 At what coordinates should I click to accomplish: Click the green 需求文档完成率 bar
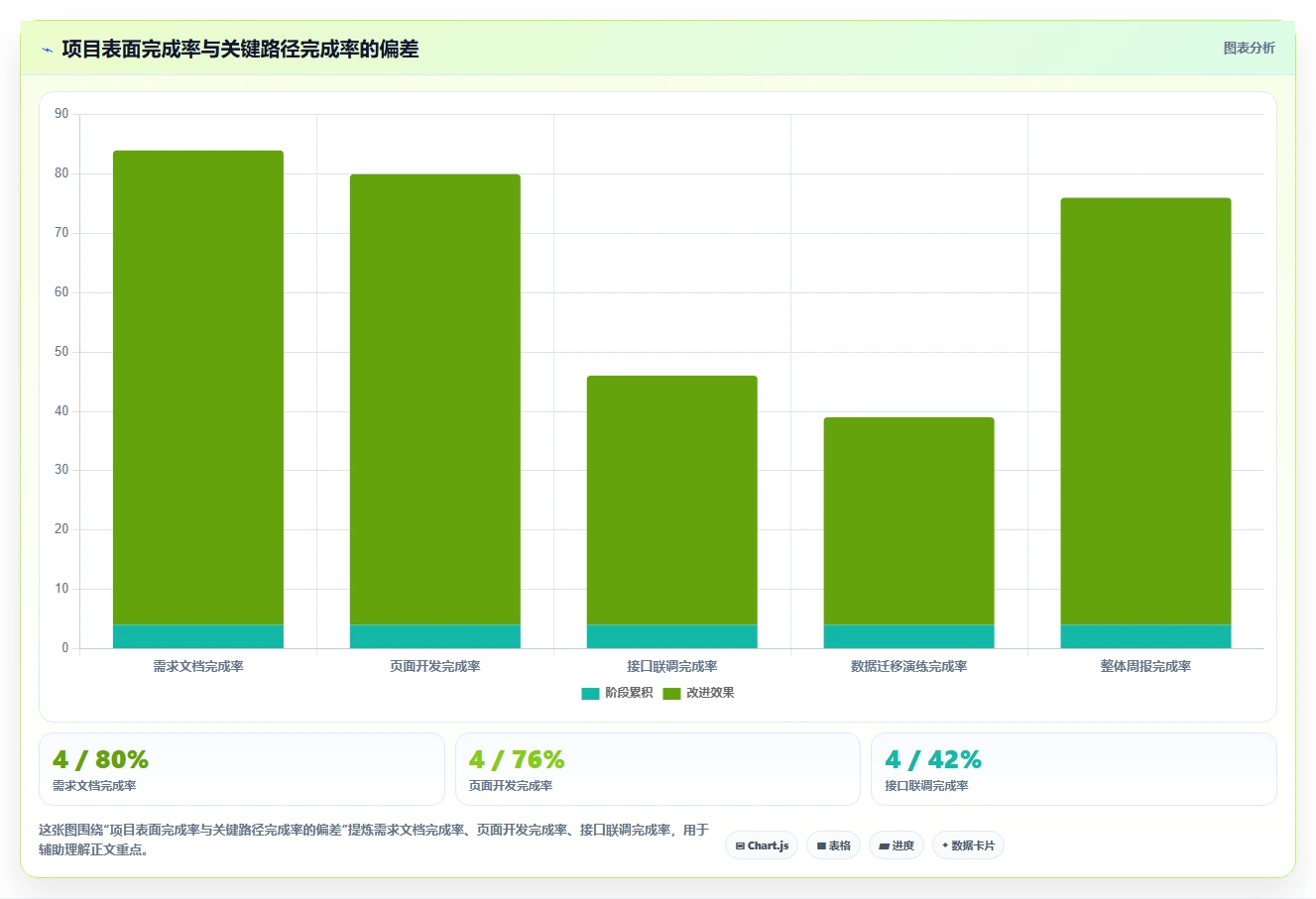(198, 388)
